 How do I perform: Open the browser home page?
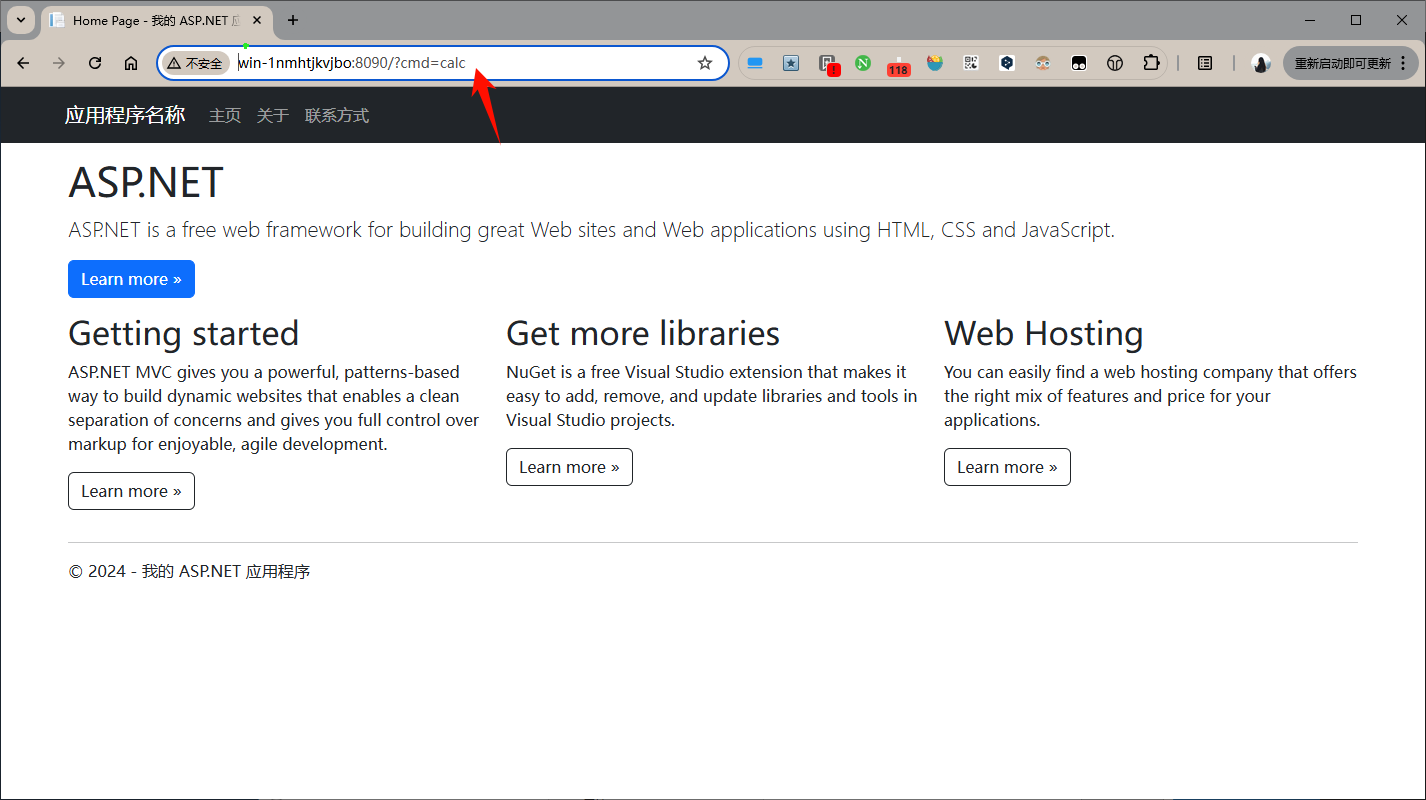131,63
